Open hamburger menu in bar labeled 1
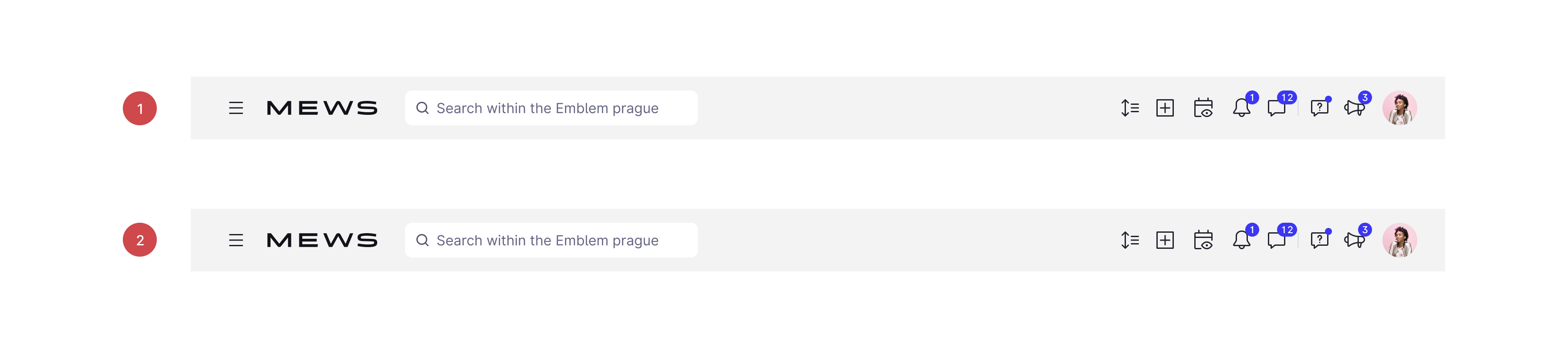 click(236, 108)
